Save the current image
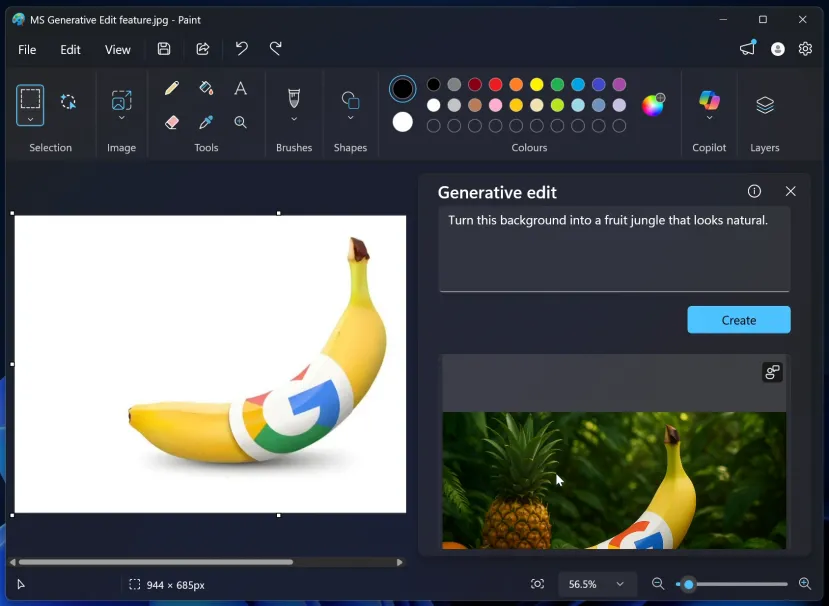Image resolution: width=829 pixels, height=606 pixels. pos(163,49)
